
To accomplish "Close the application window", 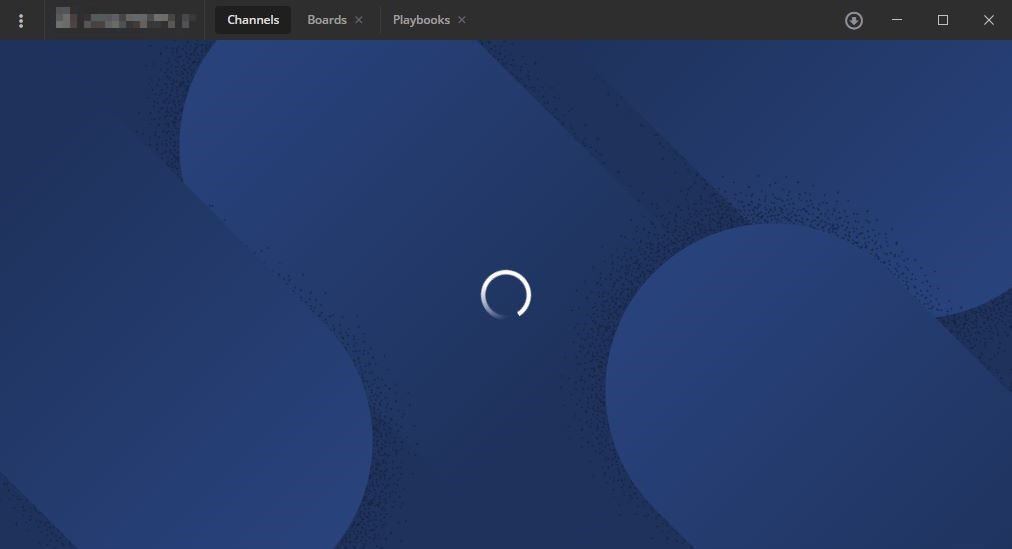I will point(988,20).
